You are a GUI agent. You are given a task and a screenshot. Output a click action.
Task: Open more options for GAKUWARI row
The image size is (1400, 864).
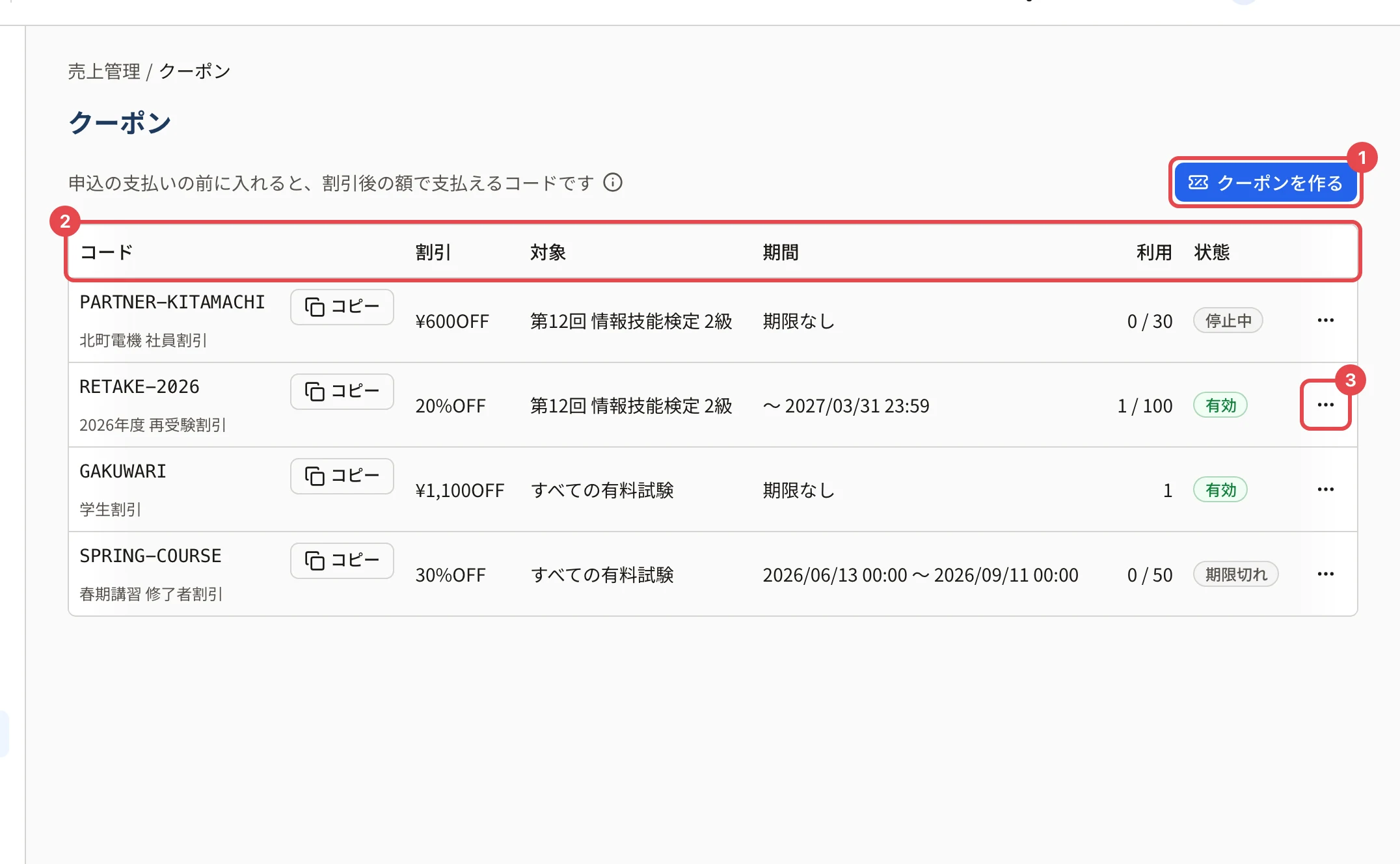pyautogui.click(x=1325, y=490)
